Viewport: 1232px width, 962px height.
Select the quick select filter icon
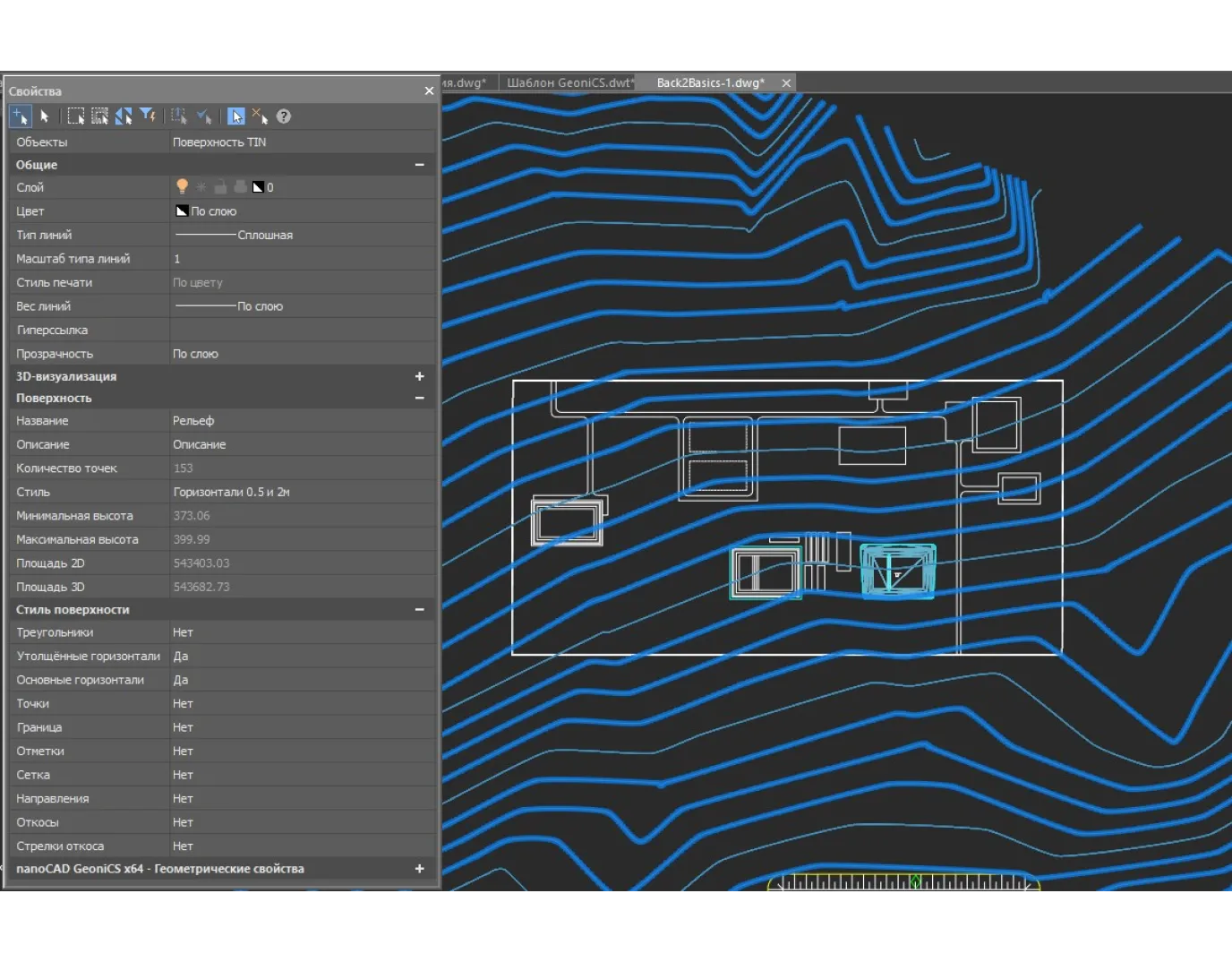(x=148, y=116)
